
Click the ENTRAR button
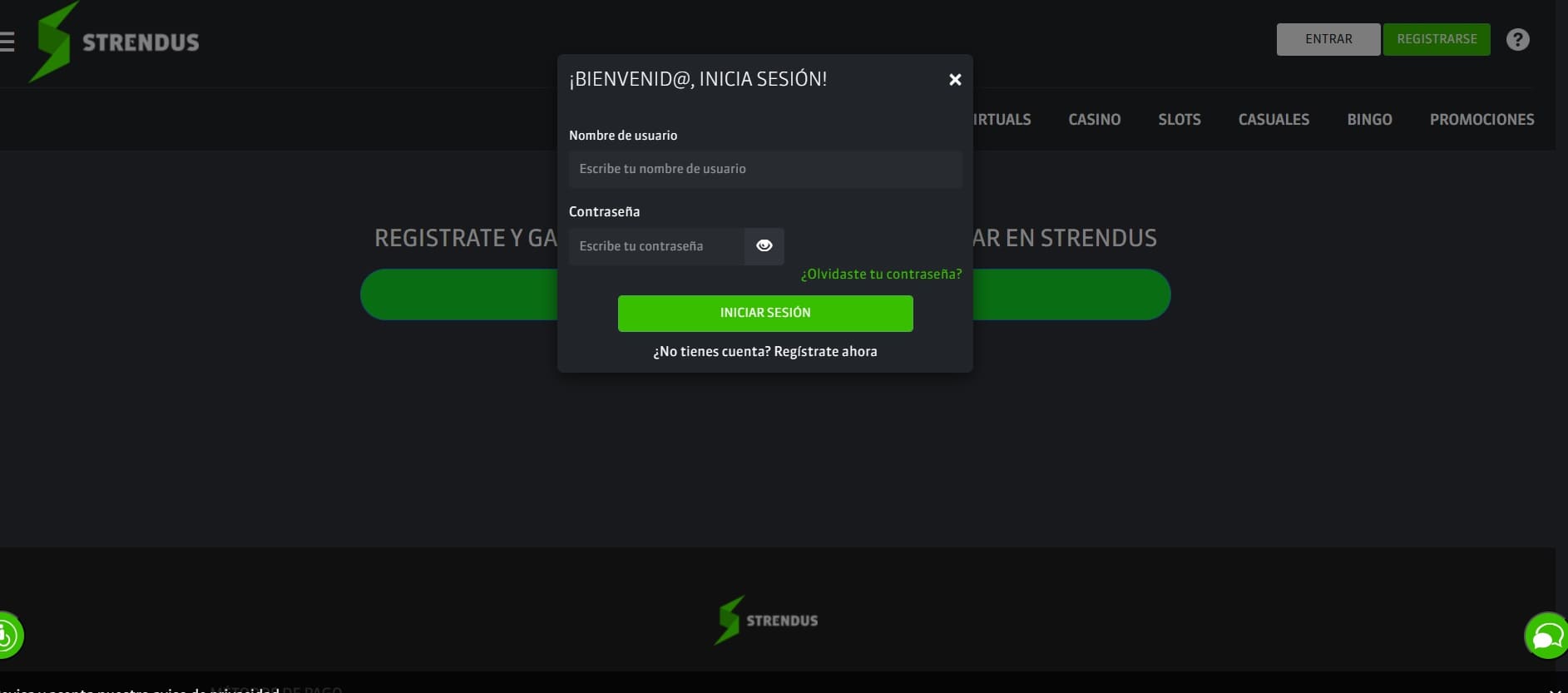1328,39
